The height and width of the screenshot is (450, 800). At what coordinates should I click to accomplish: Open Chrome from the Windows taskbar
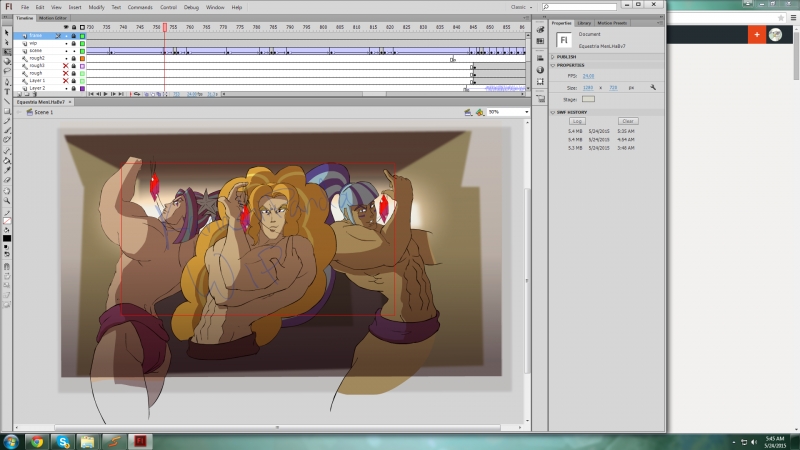click(36, 440)
